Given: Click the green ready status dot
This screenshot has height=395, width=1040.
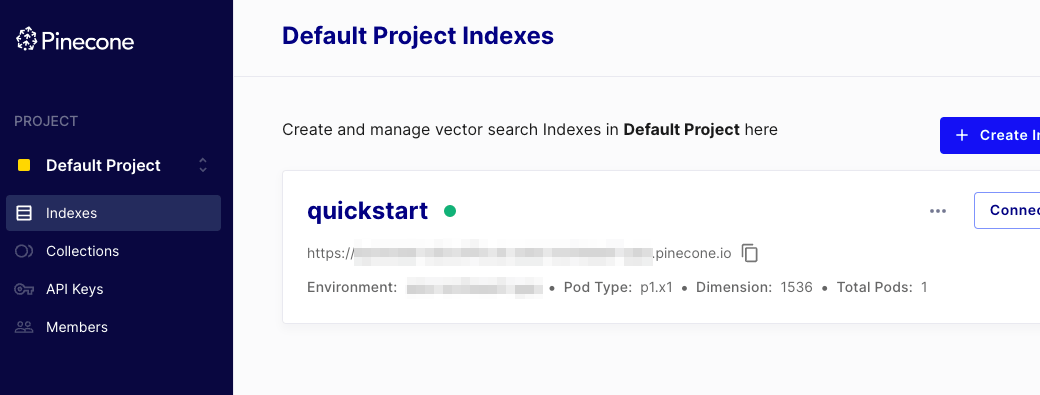Looking at the screenshot, I should coord(450,211).
